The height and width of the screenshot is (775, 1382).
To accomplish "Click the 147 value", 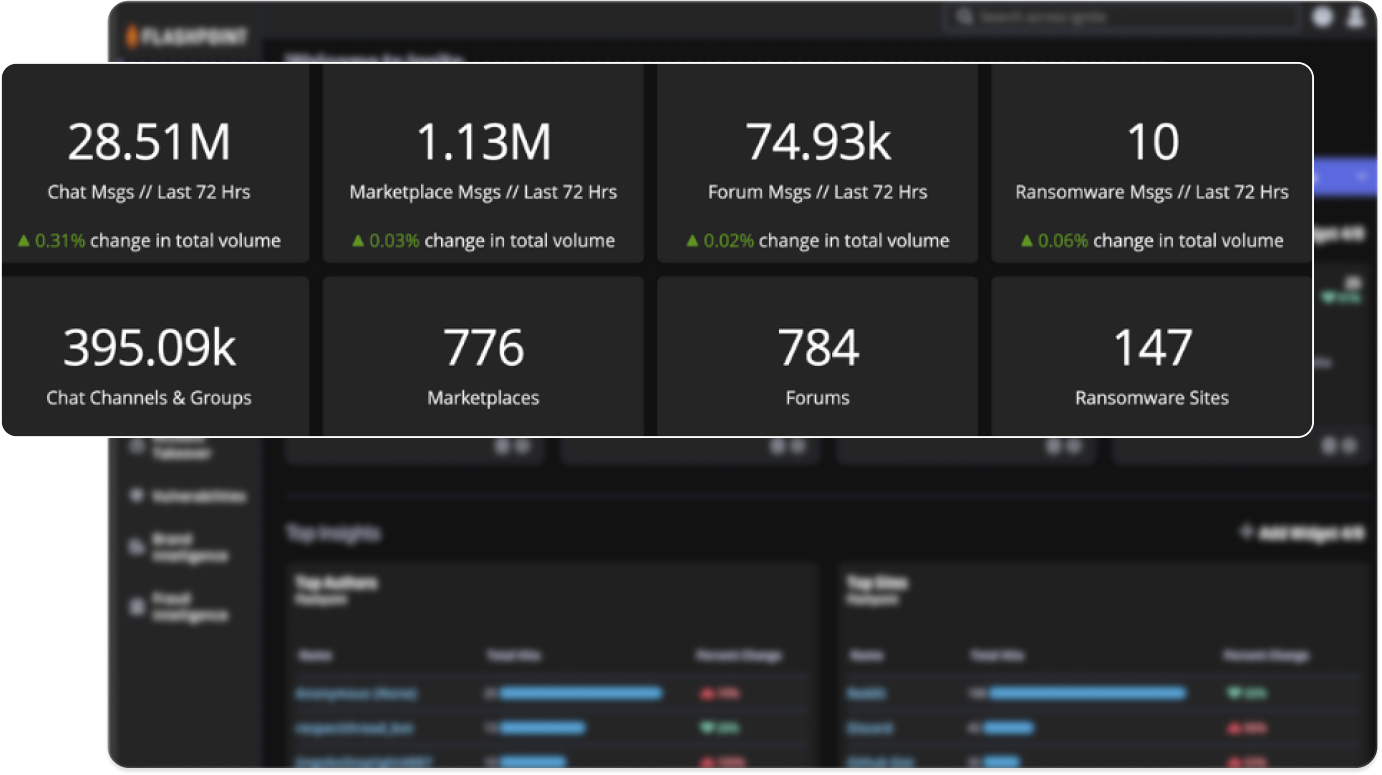I will (x=1152, y=348).
